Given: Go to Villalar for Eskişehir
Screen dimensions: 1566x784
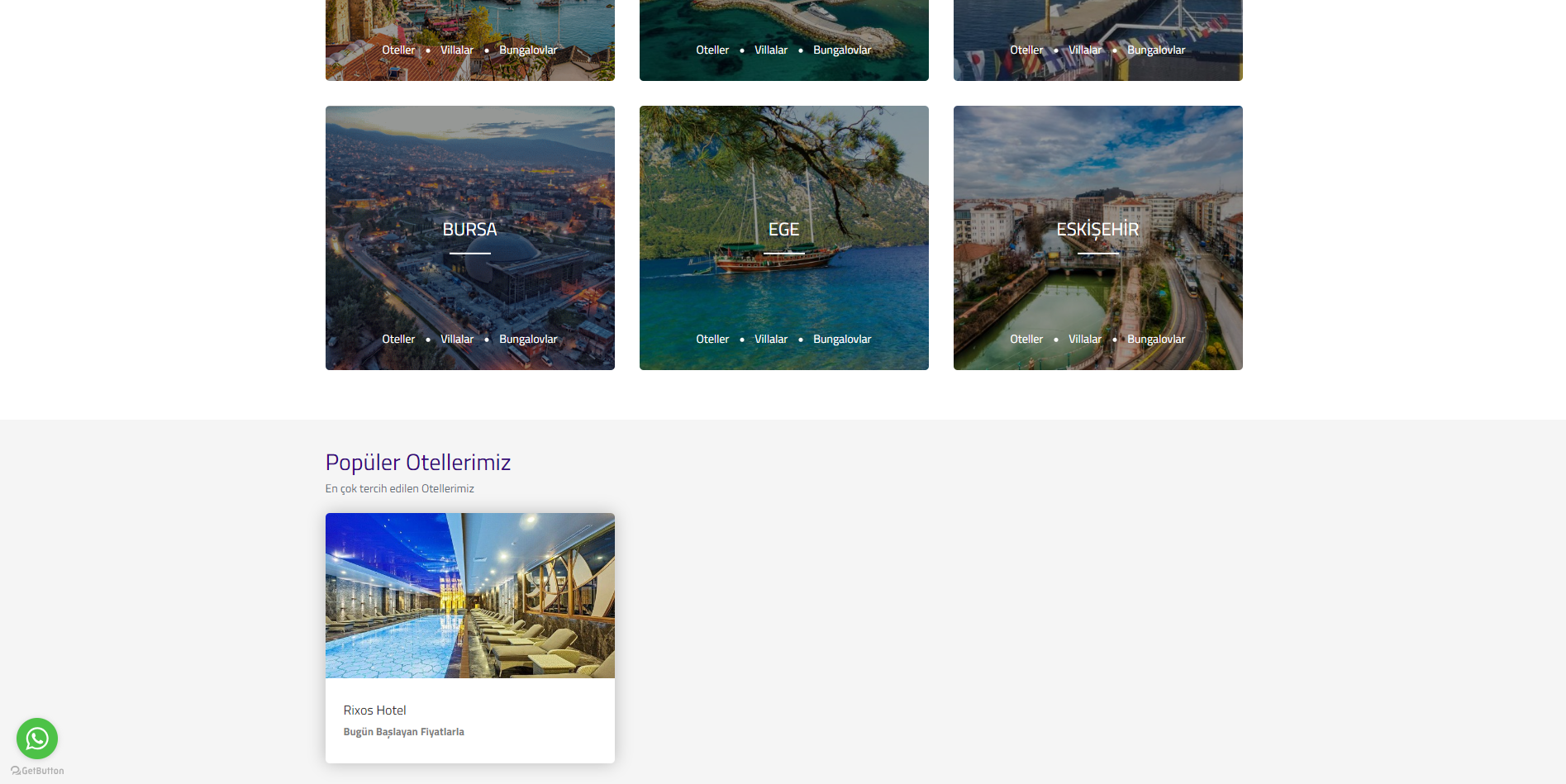Looking at the screenshot, I should coord(1085,340).
